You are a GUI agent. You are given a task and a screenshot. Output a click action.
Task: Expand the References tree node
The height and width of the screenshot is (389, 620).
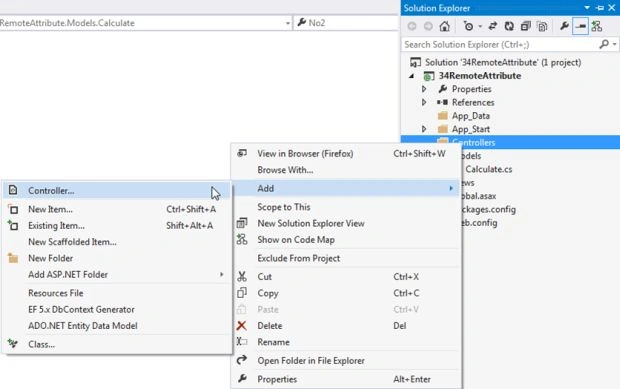[424, 102]
